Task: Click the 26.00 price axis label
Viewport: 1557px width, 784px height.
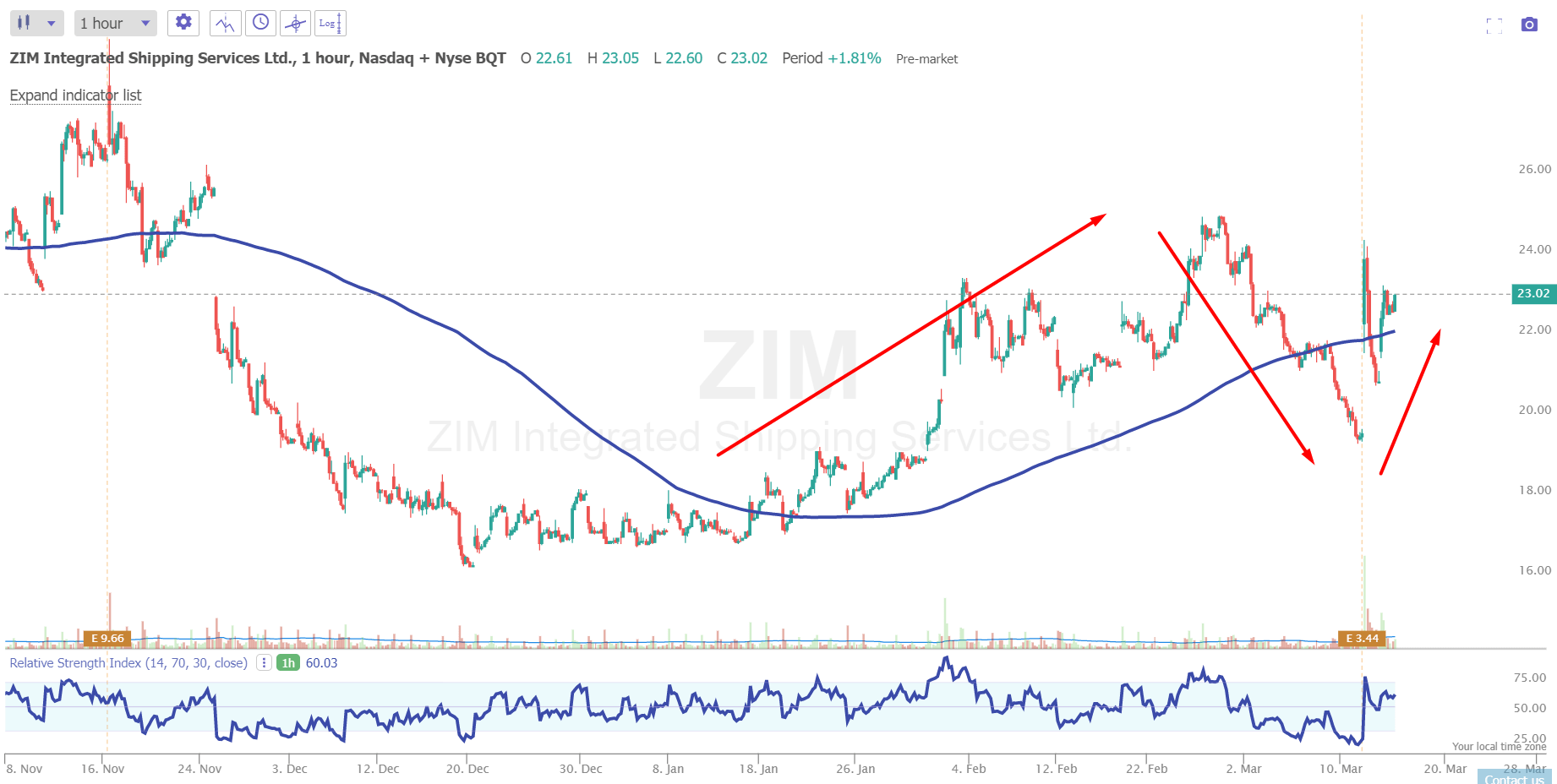Action: coord(1535,169)
